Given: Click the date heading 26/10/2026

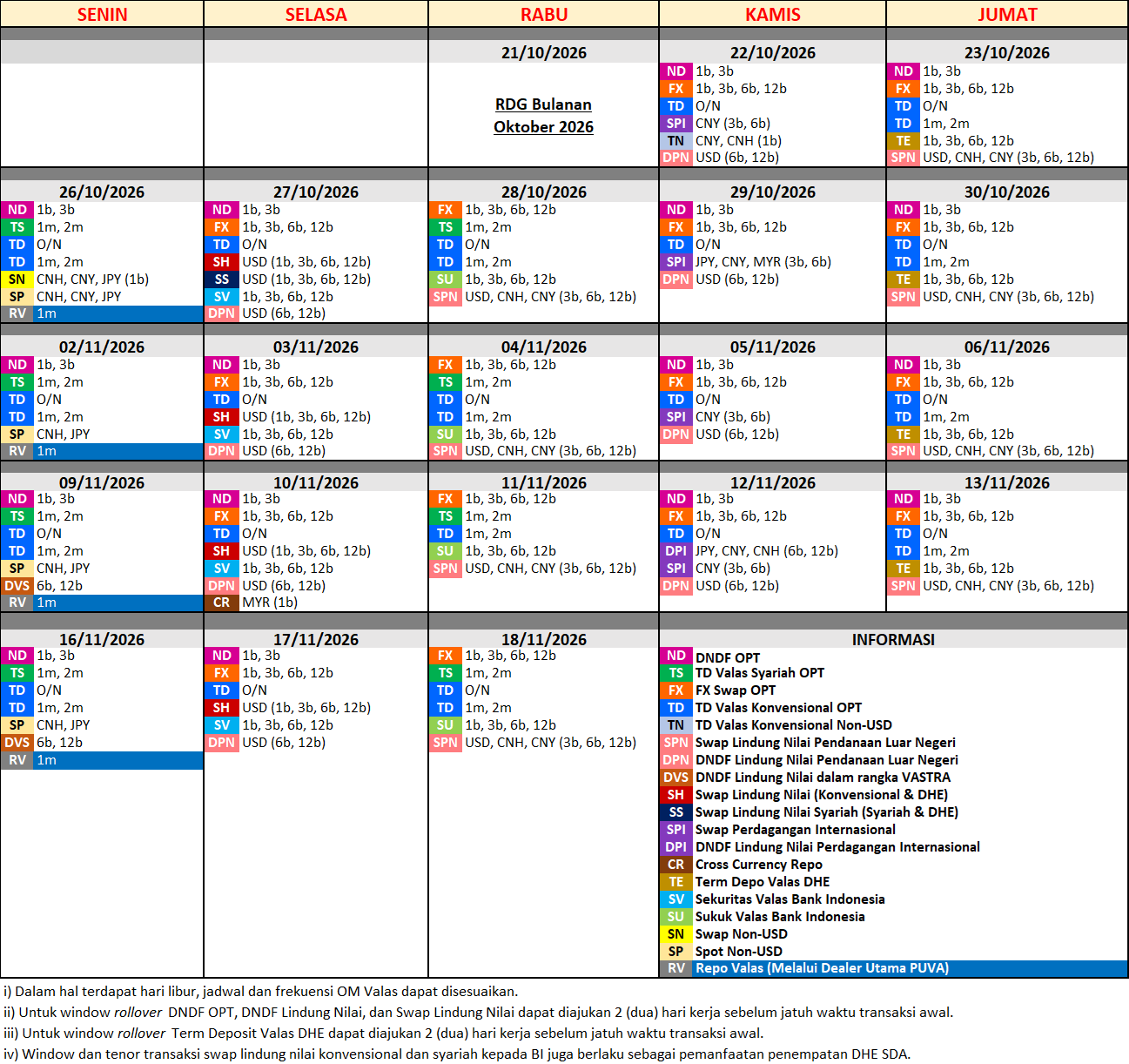Looking at the screenshot, I should pyautogui.click(x=102, y=192).
